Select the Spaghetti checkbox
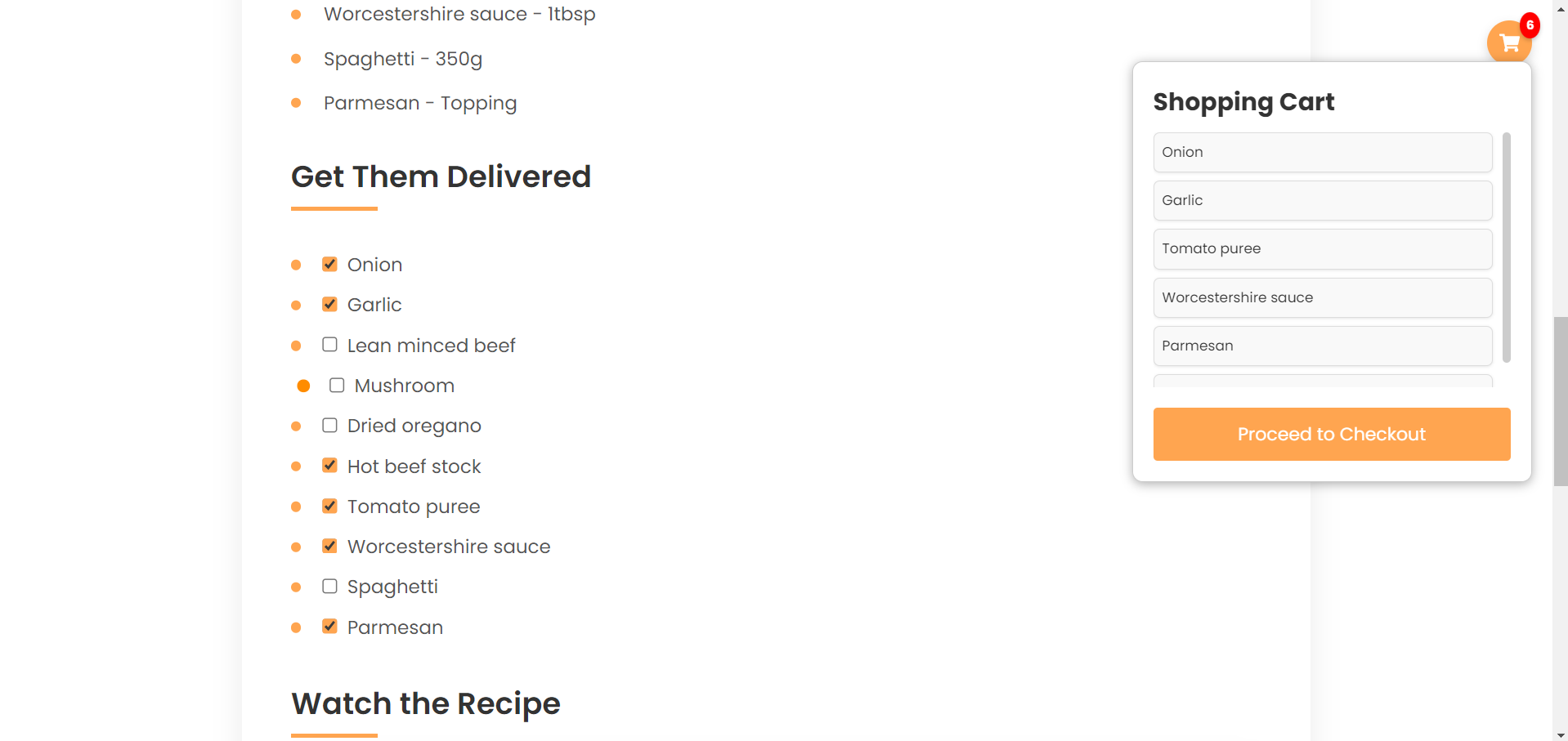 coord(329,586)
